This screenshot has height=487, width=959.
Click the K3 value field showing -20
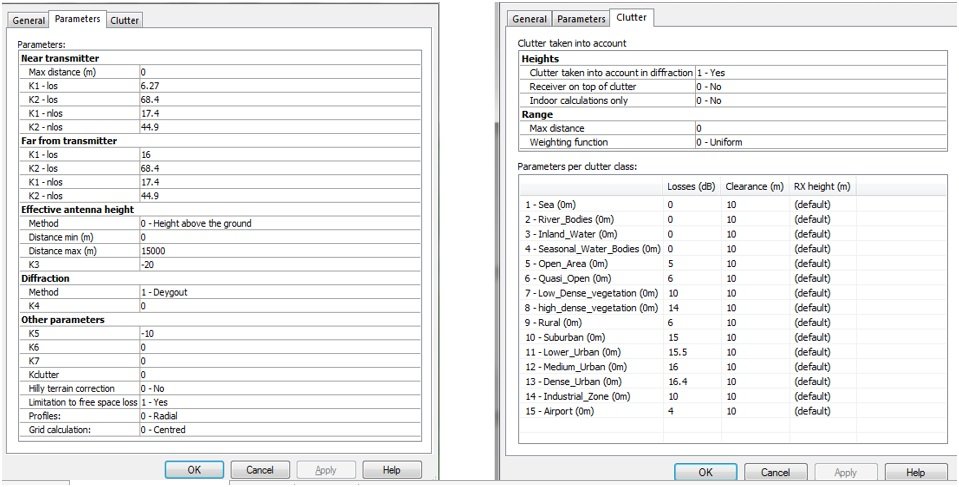click(x=278, y=264)
